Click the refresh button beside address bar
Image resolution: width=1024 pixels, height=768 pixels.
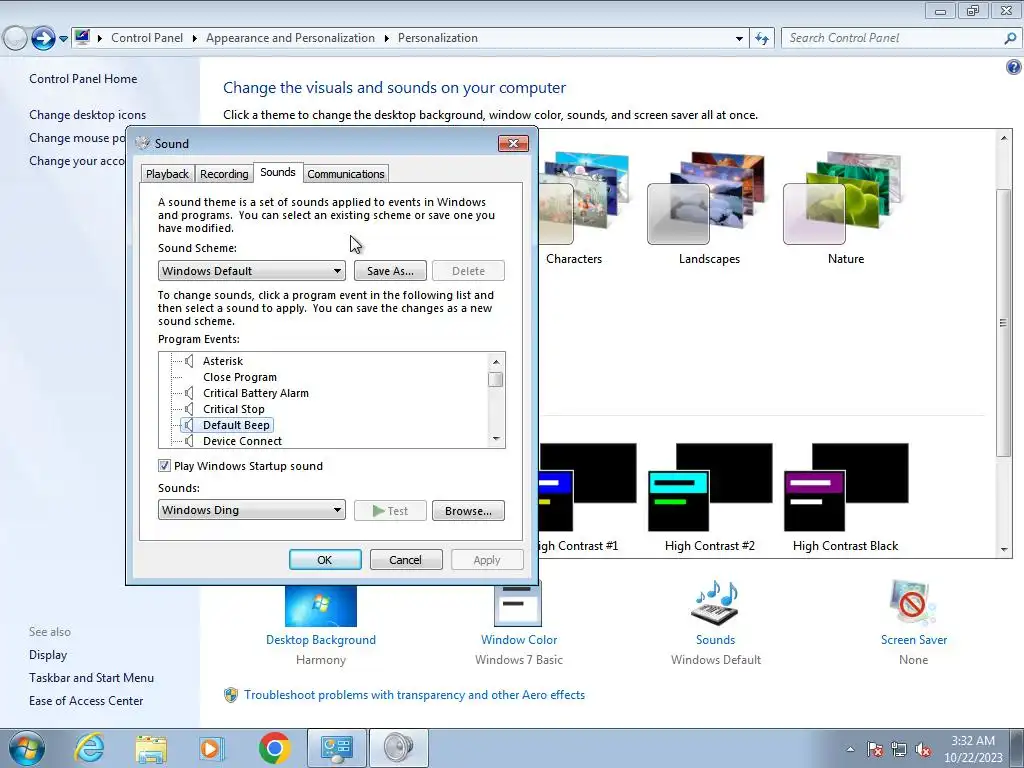[x=761, y=39]
